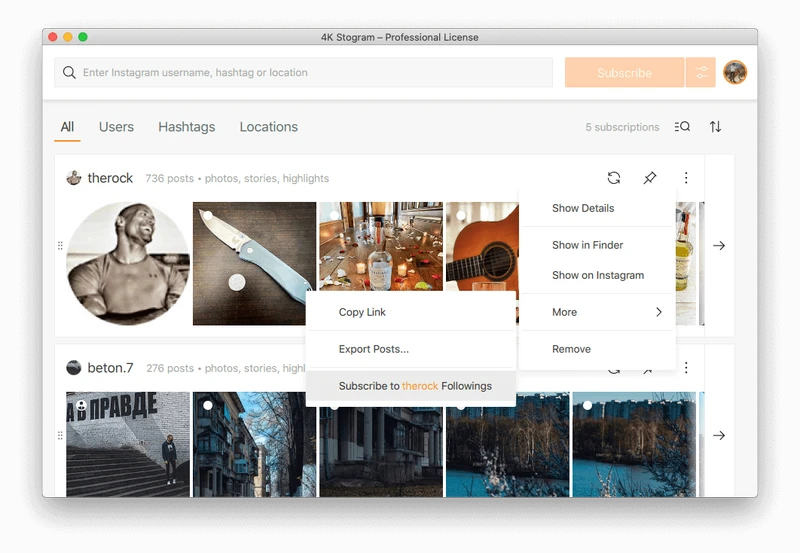Open the blue apartment building photo
Image resolution: width=800 pixels, height=553 pixels.
coord(255,444)
